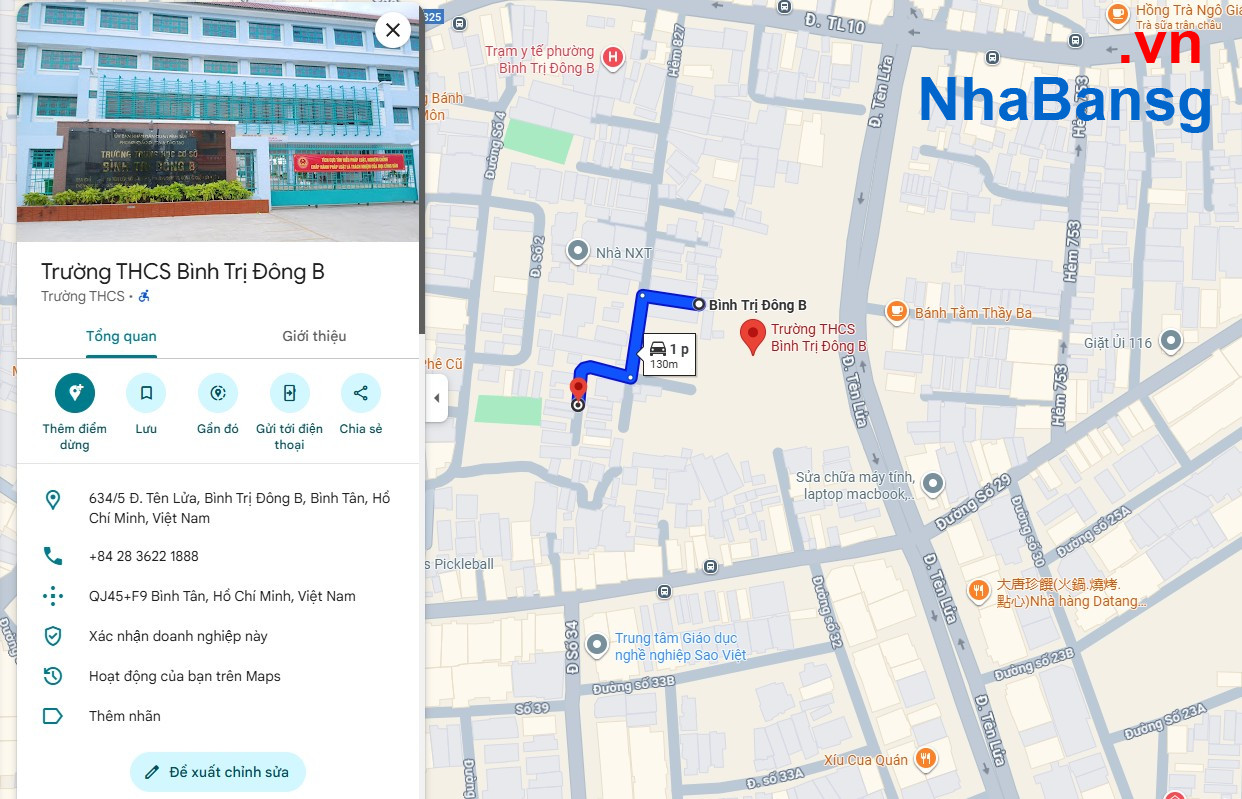Select the Tổng quan tab
The height and width of the screenshot is (799, 1242).
tap(121, 336)
